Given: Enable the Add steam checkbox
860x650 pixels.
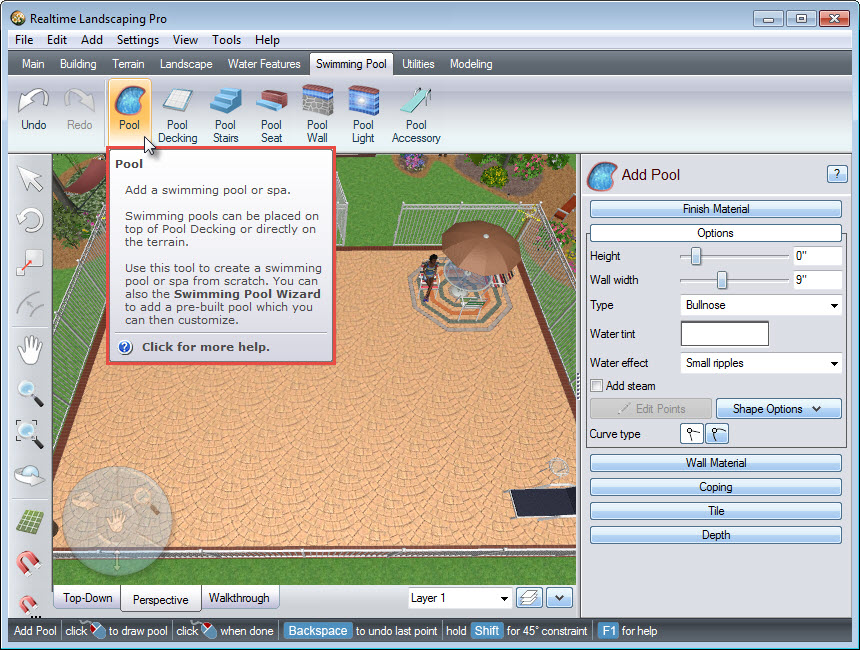Looking at the screenshot, I should (597, 386).
